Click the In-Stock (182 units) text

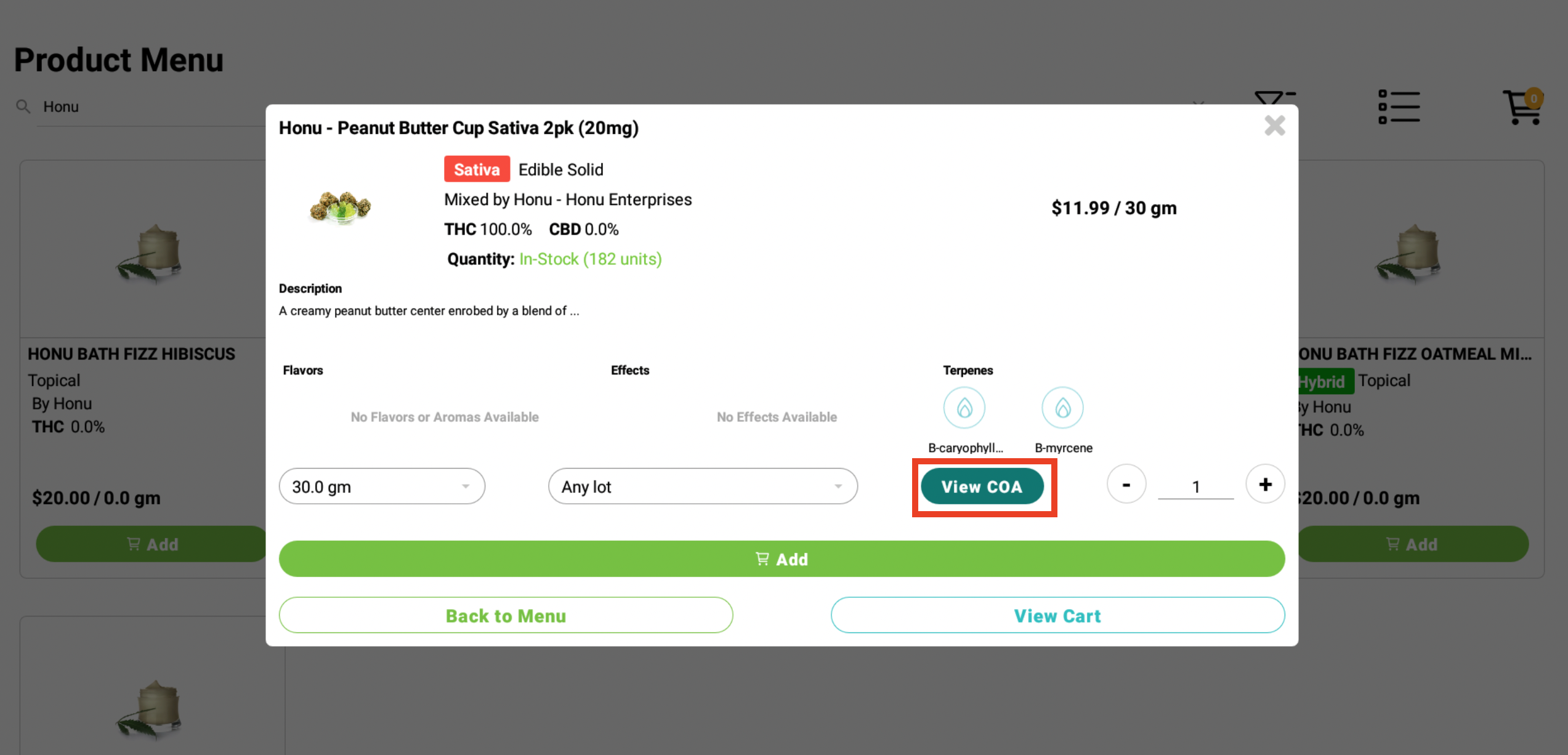point(590,259)
